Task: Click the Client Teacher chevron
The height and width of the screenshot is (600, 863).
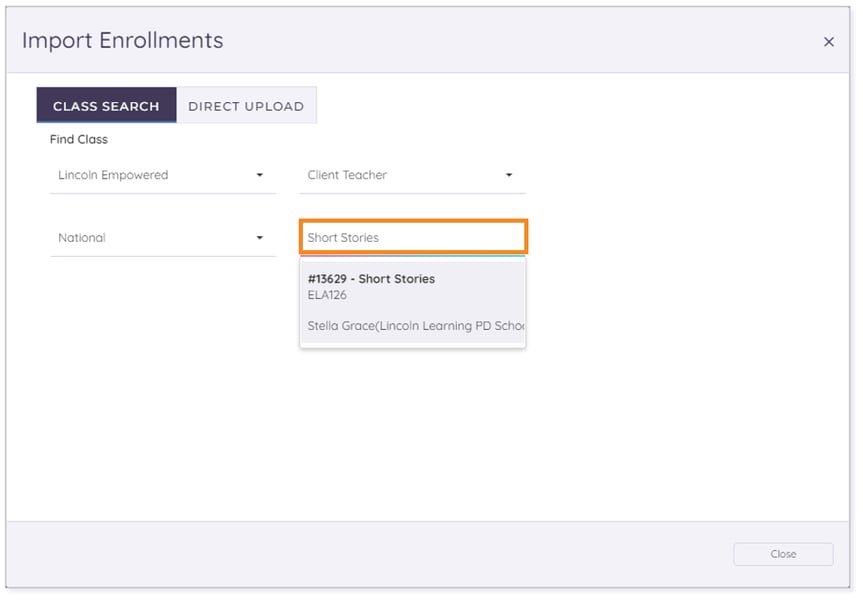Action: (509, 175)
